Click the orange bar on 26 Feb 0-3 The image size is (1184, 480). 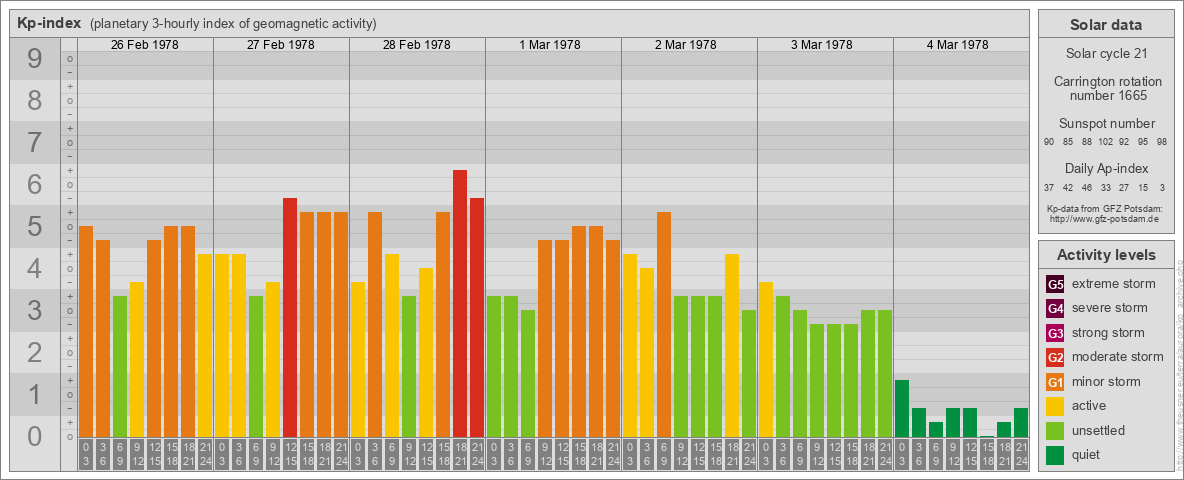(x=86, y=331)
